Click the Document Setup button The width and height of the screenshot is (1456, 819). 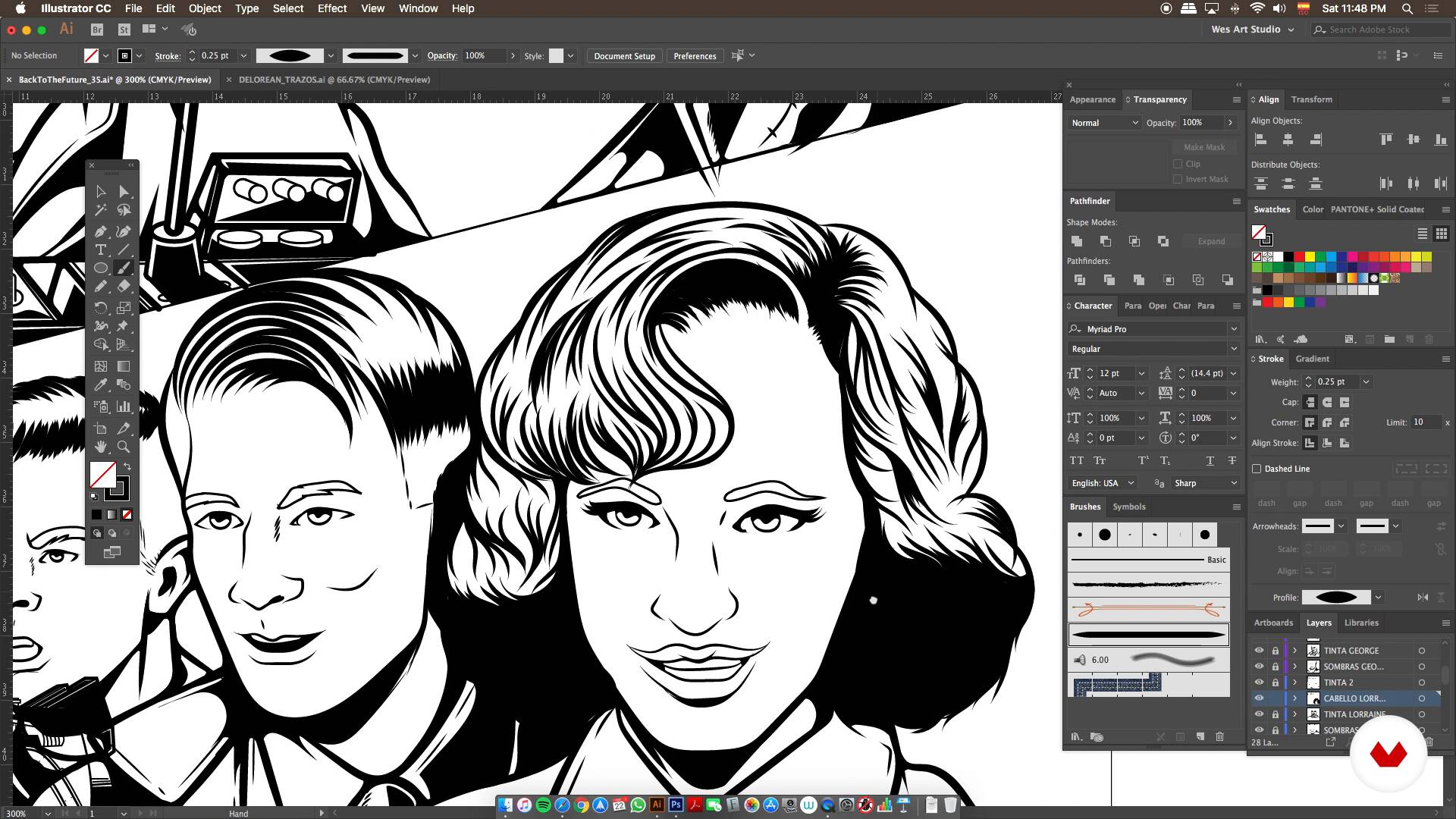click(624, 56)
